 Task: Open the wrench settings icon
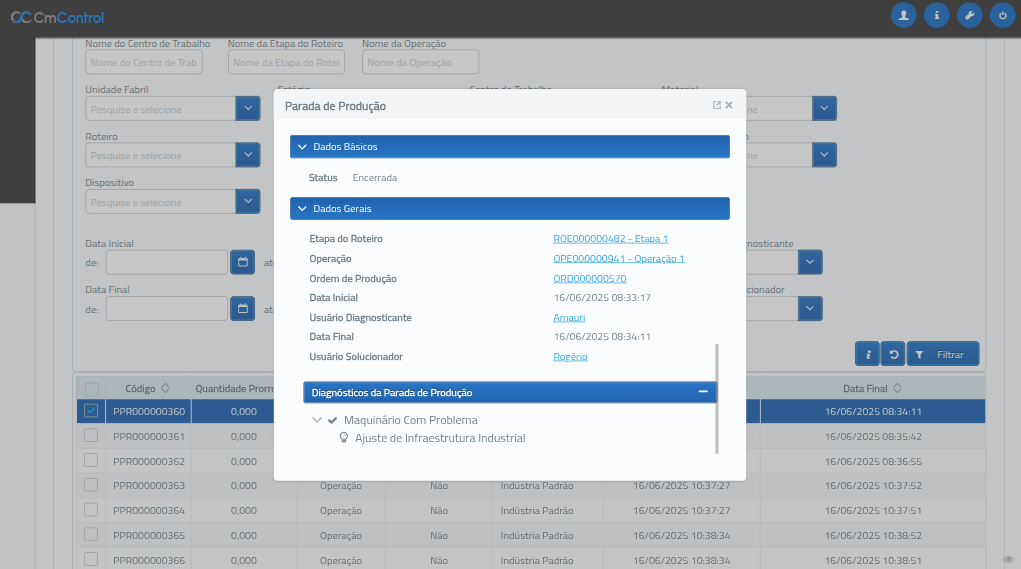pyautogui.click(x=969, y=16)
